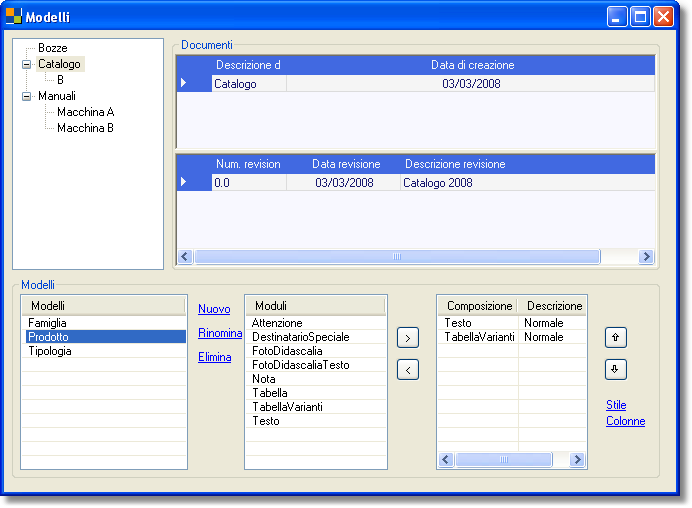692x508 pixels.
Task: Select Testo in the Moduli list
Action: [316, 421]
